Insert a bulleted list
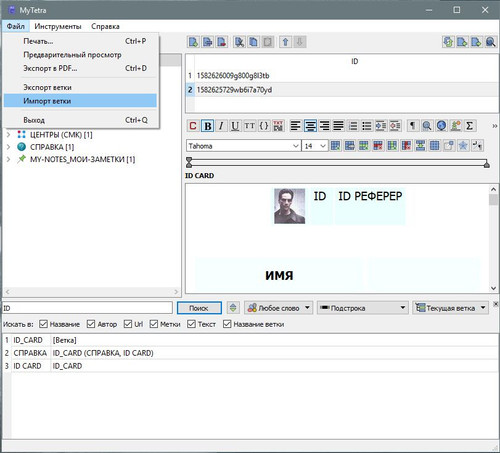The width and height of the screenshot is (500, 453). coord(367,126)
